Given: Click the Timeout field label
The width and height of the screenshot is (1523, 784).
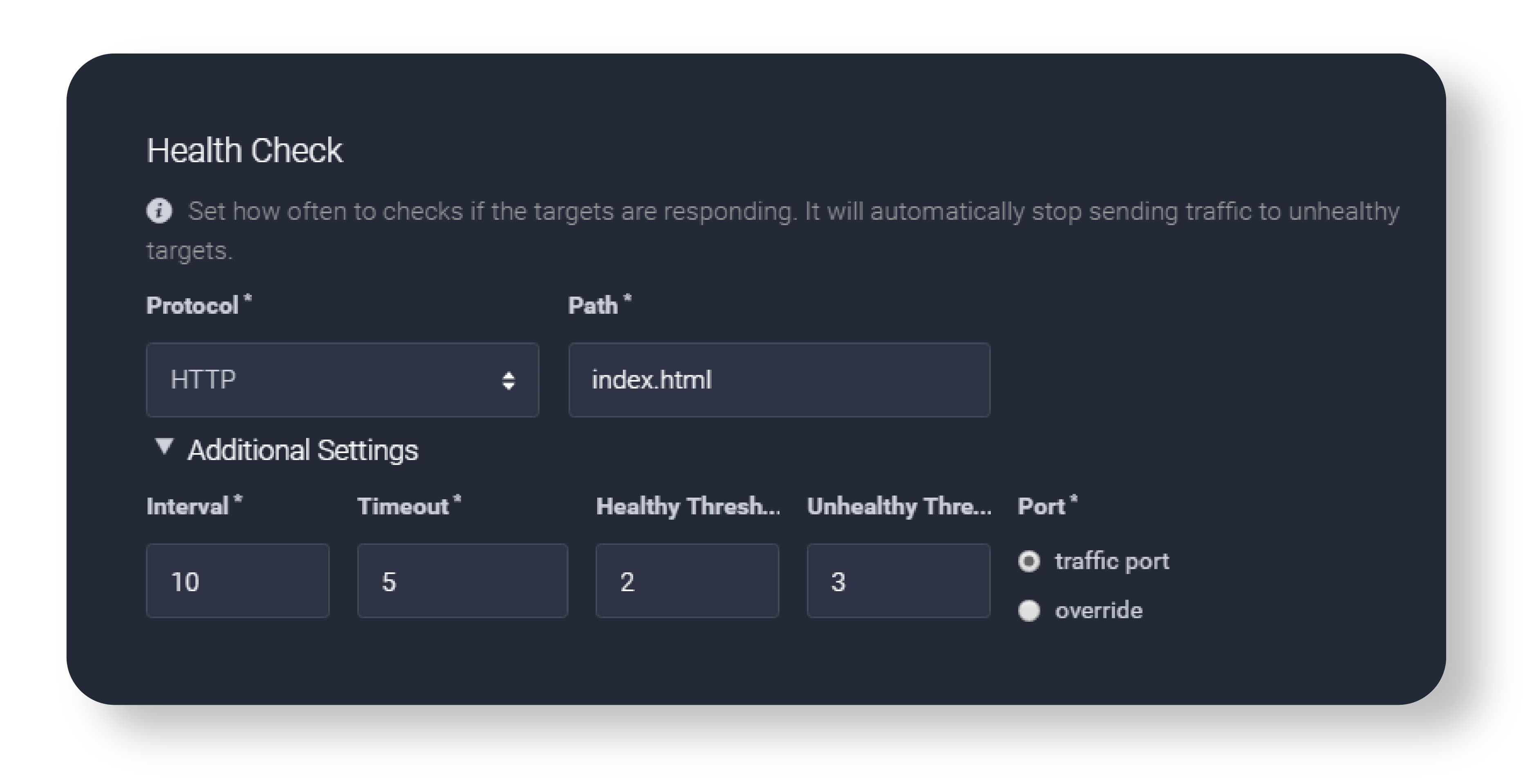Looking at the screenshot, I should pyautogui.click(x=403, y=506).
